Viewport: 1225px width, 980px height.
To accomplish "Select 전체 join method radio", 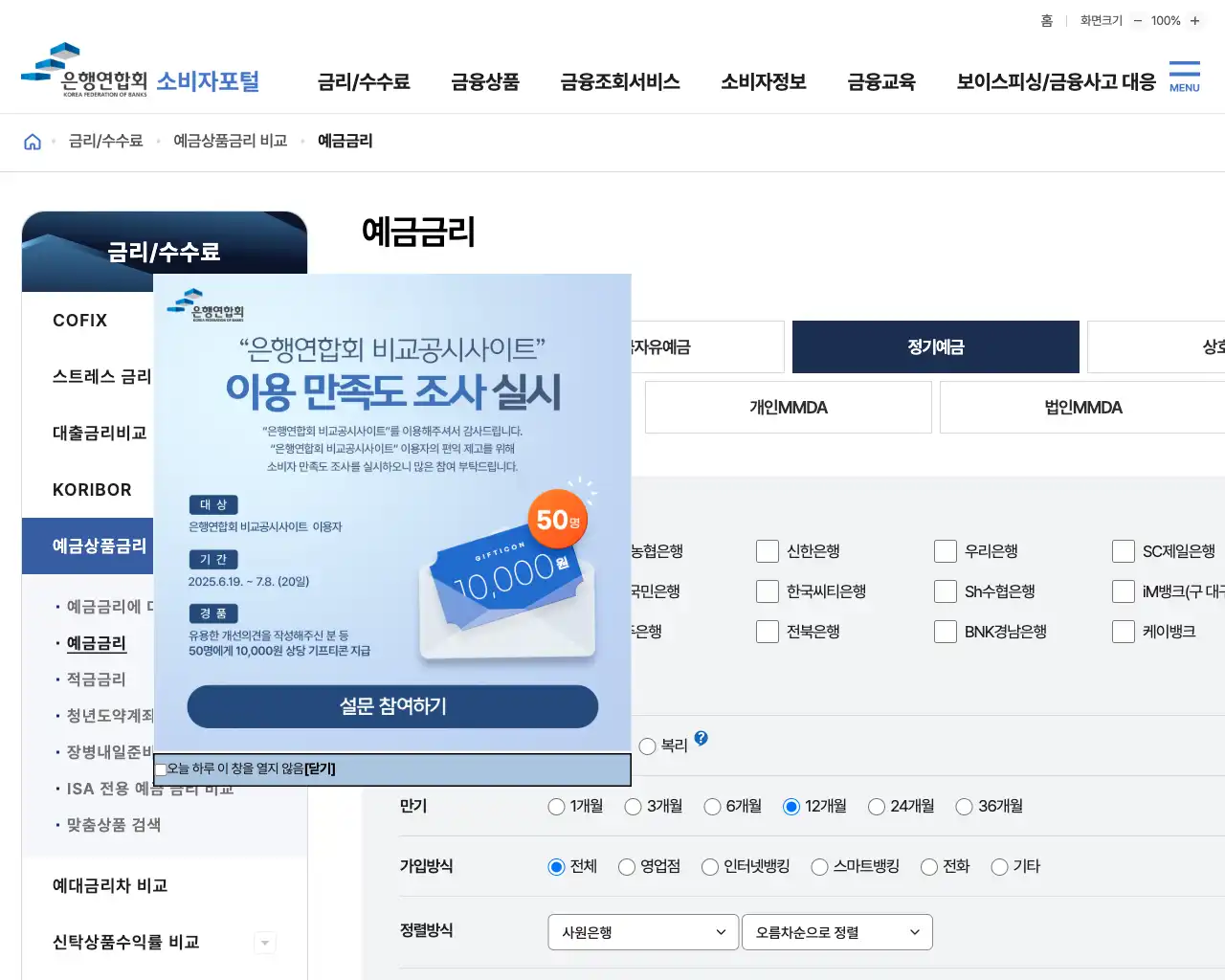I will [x=556, y=867].
